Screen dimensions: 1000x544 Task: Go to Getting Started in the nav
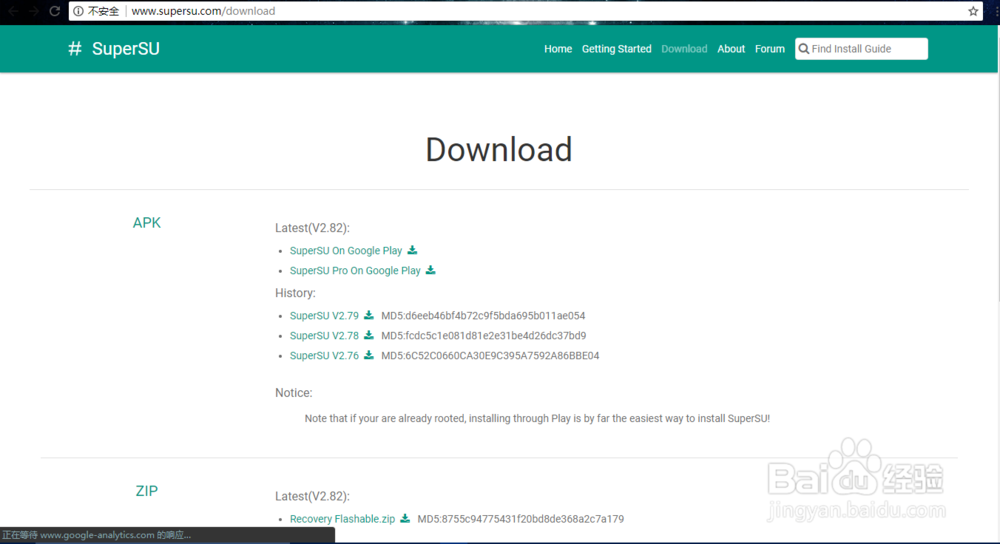coord(617,48)
